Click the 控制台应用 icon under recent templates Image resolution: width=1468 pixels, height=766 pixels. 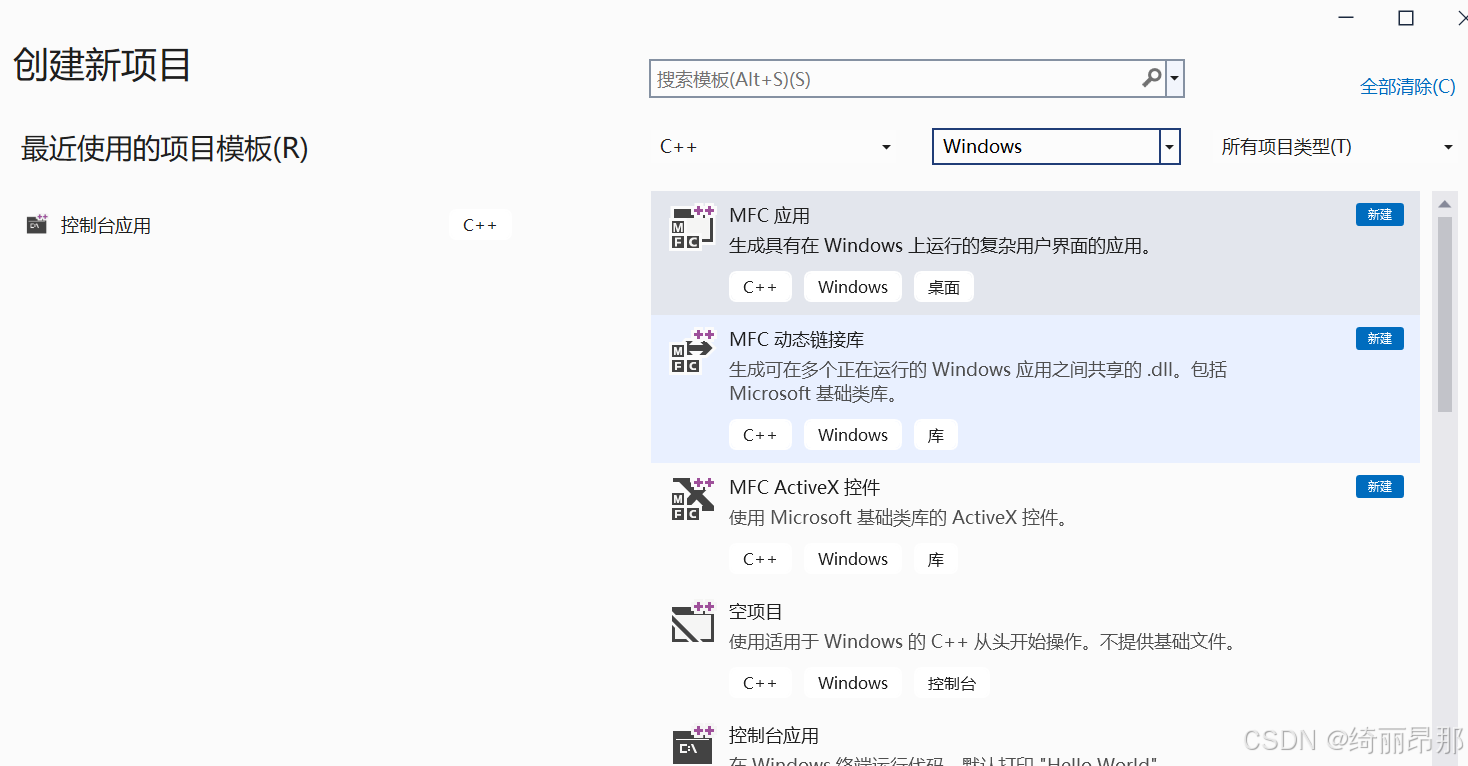(x=37, y=225)
